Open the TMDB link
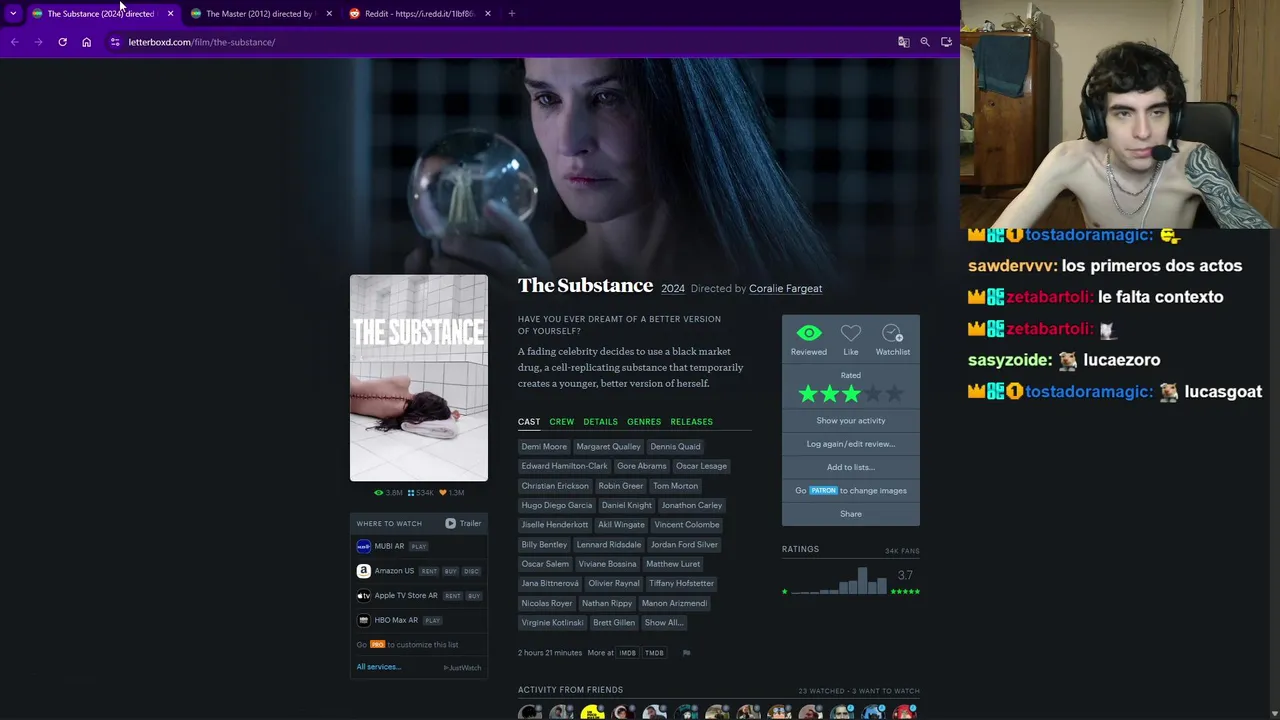The image size is (1280, 720). point(654,653)
